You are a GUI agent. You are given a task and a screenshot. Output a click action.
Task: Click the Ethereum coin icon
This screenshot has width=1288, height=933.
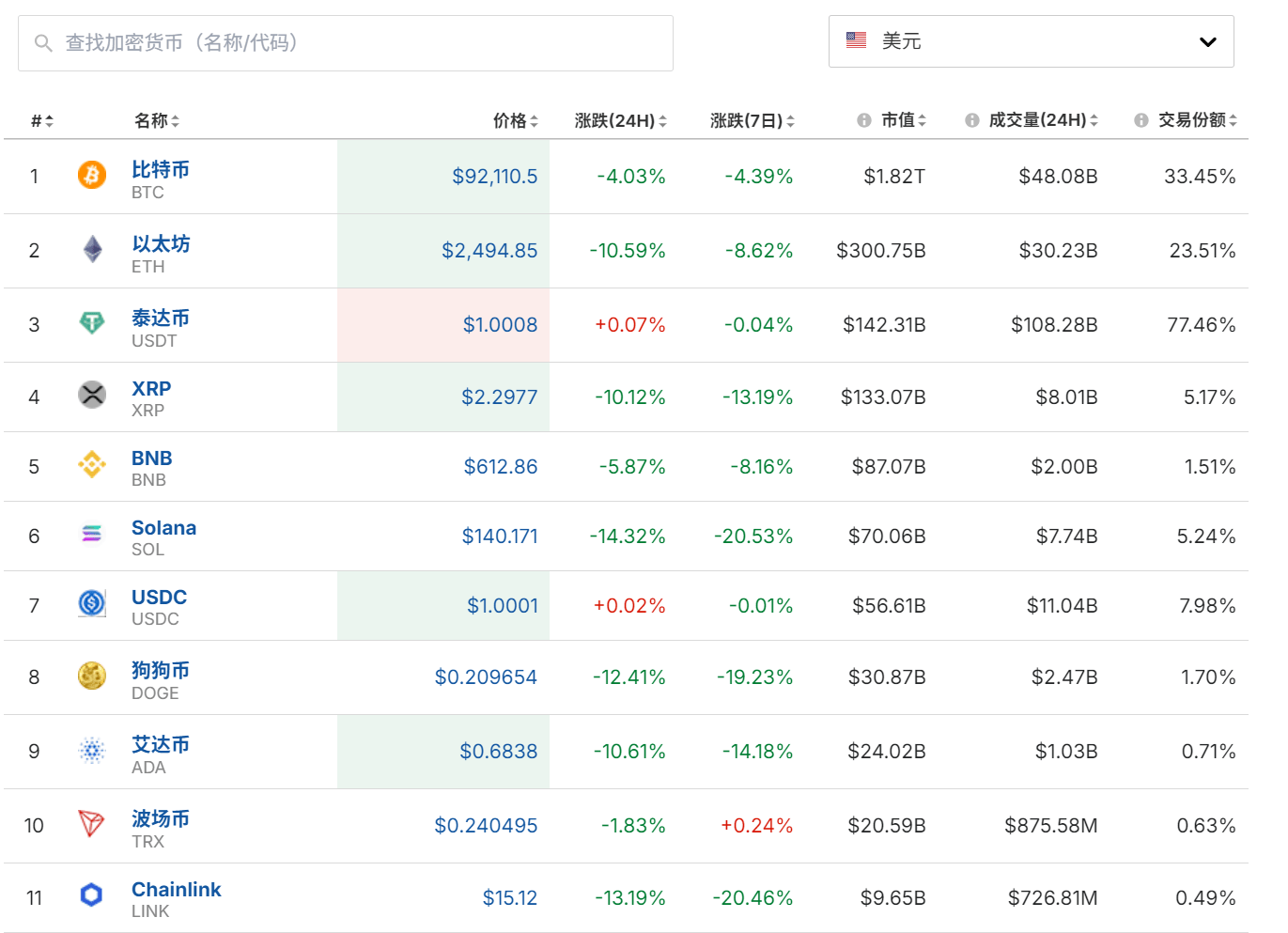[91, 251]
